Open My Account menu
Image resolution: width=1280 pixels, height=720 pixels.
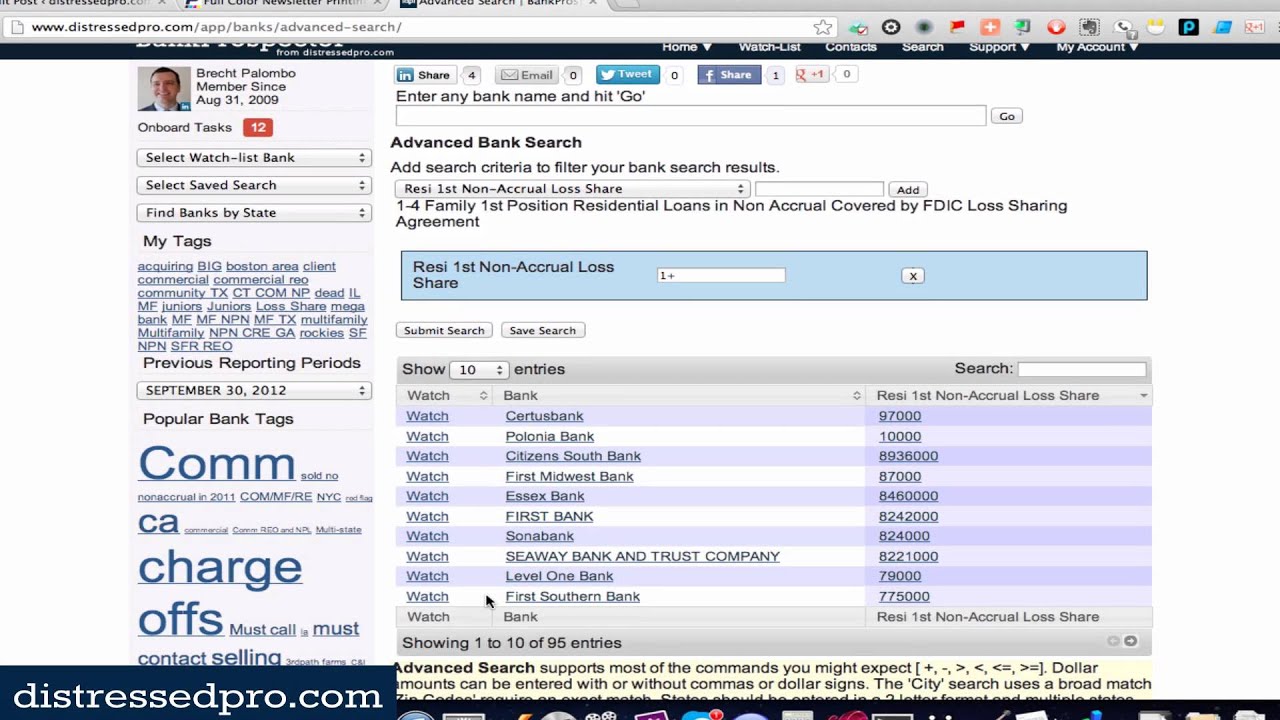[1097, 47]
